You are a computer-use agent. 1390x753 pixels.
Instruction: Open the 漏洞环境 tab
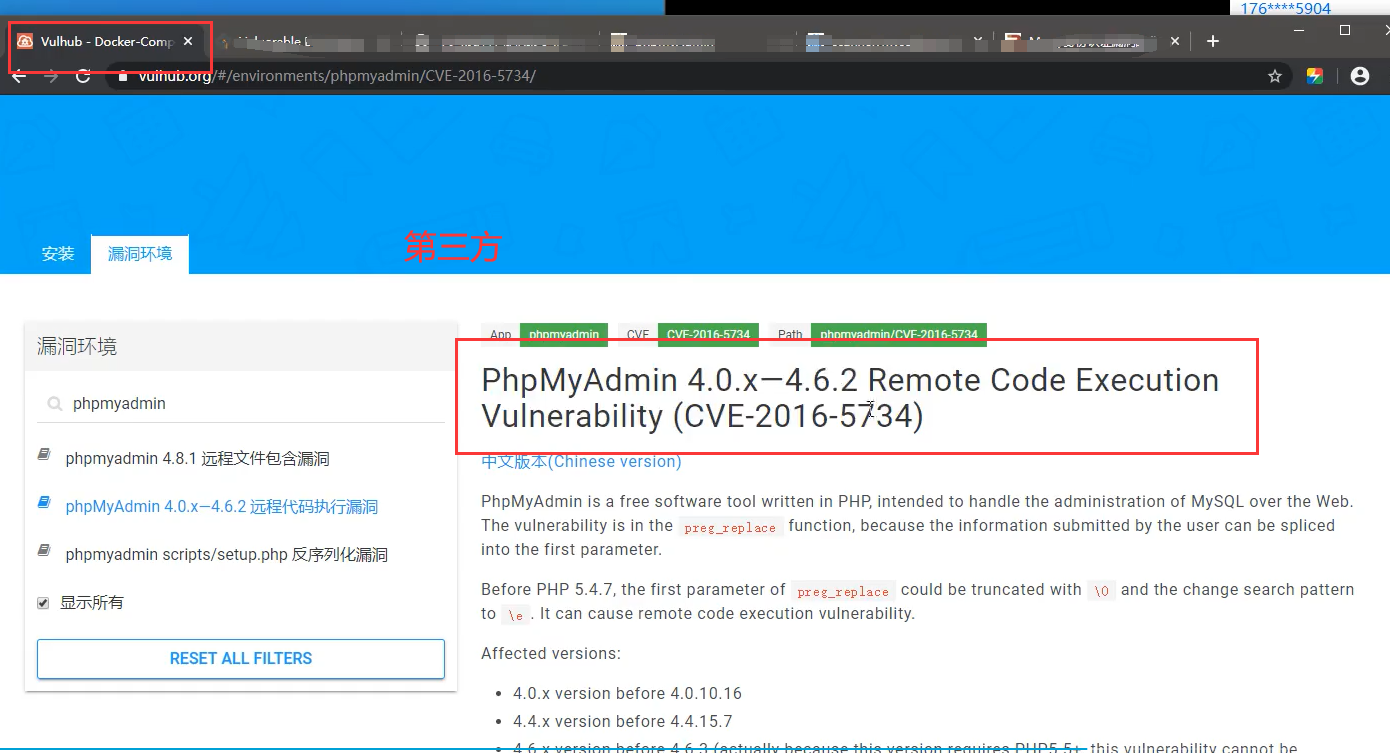[140, 254]
